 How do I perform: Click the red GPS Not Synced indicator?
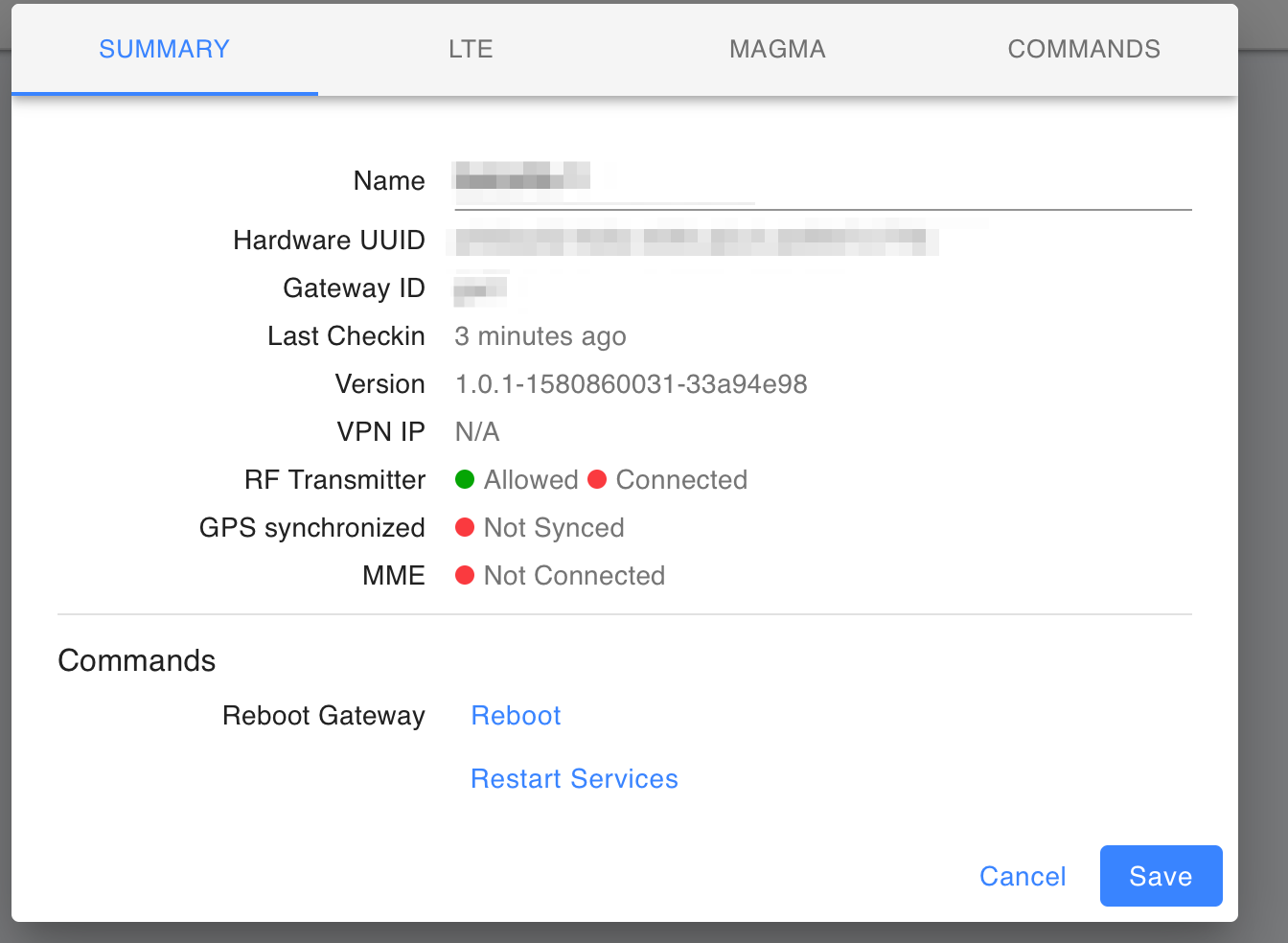(x=466, y=527)
